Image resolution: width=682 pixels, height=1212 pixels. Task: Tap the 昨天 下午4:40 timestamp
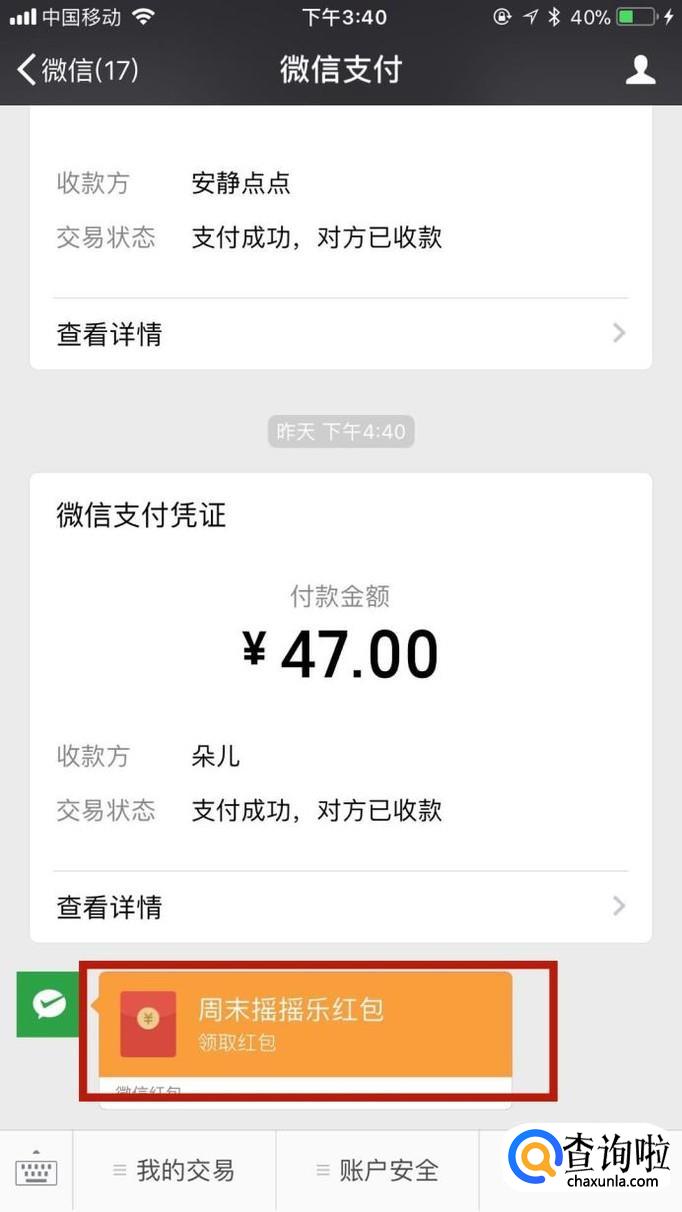(x=340, y=432)
